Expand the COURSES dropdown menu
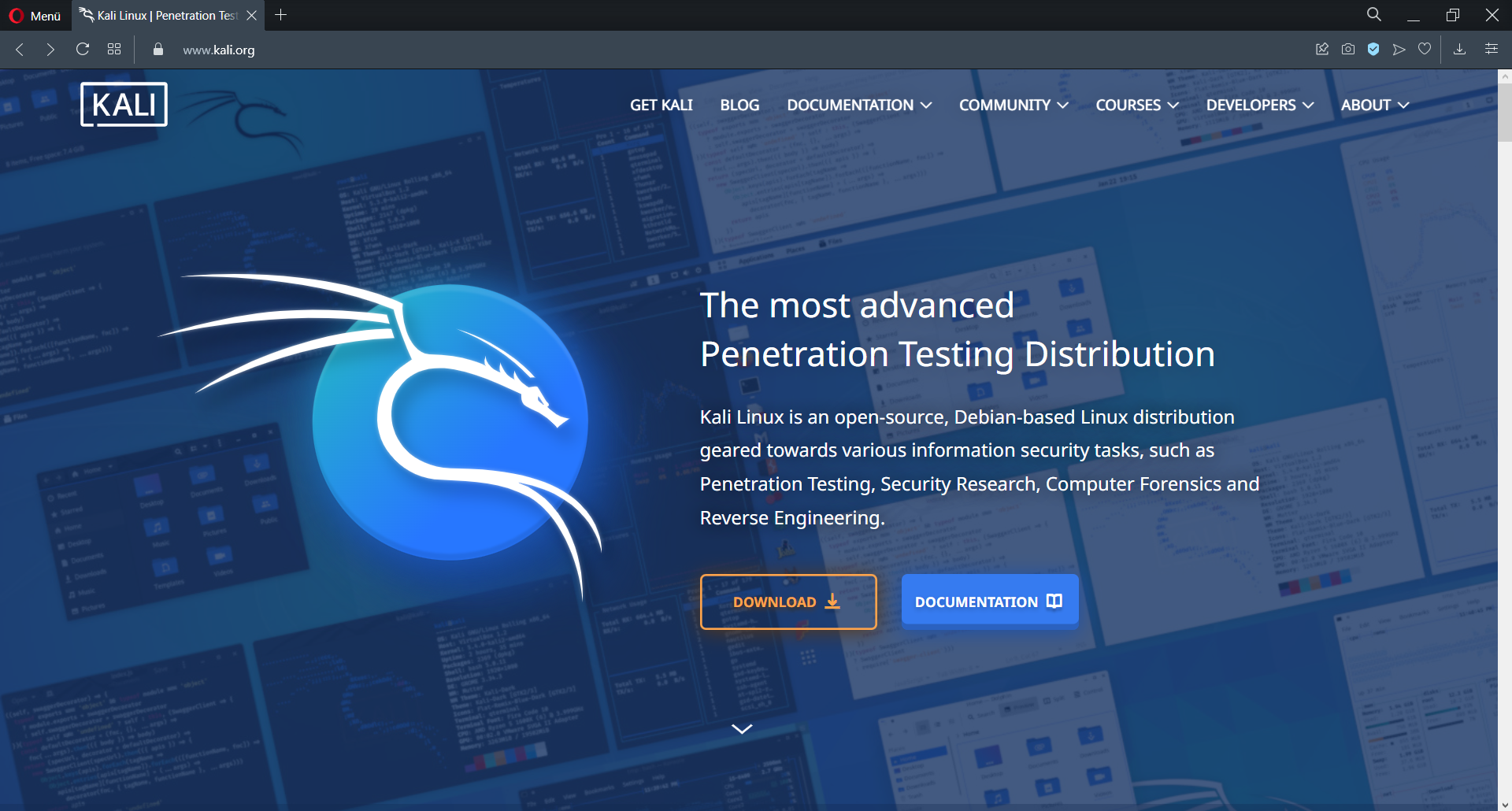 pos(1137,105)
